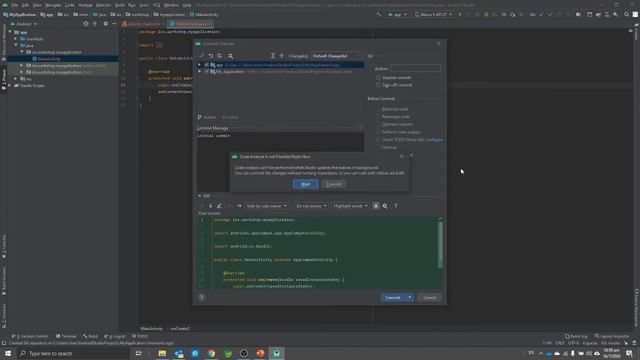
Task: Open the Do not ignore dropdown
Action: 311,206
